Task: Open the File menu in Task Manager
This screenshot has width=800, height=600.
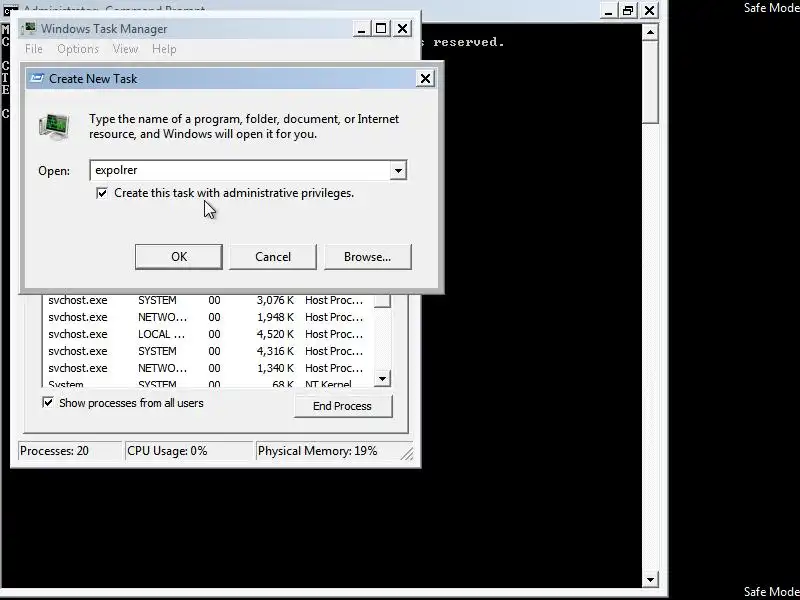Action: [34, 49]
